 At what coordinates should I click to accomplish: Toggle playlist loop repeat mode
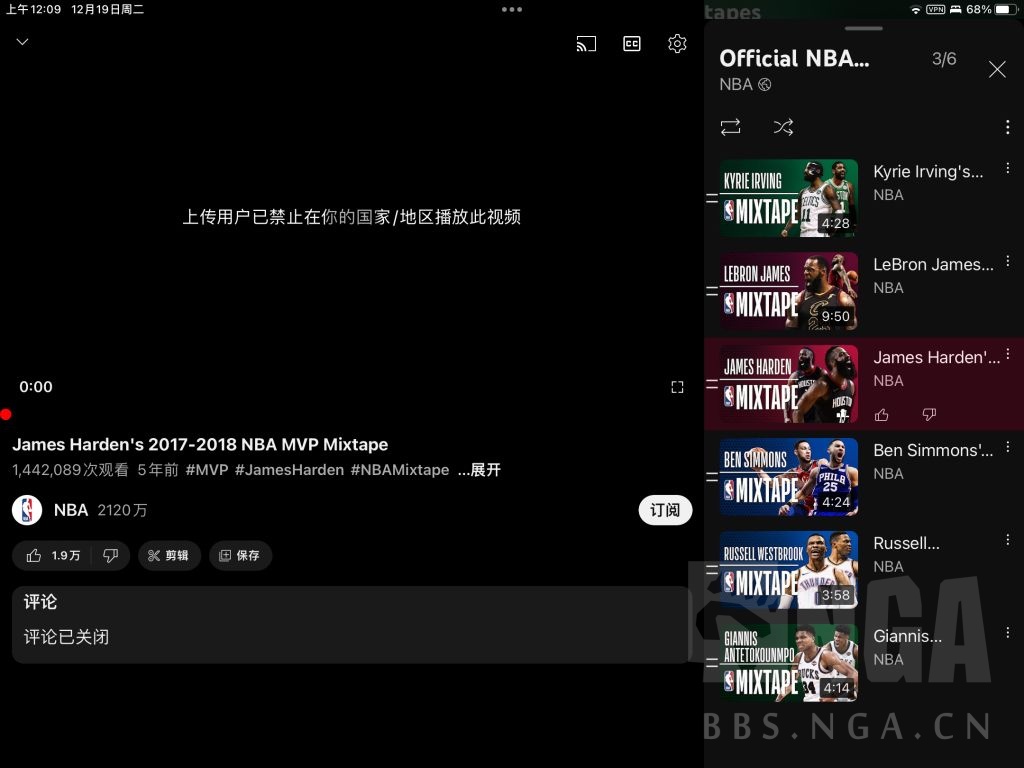pyautogui.click(x=730, y=127)
